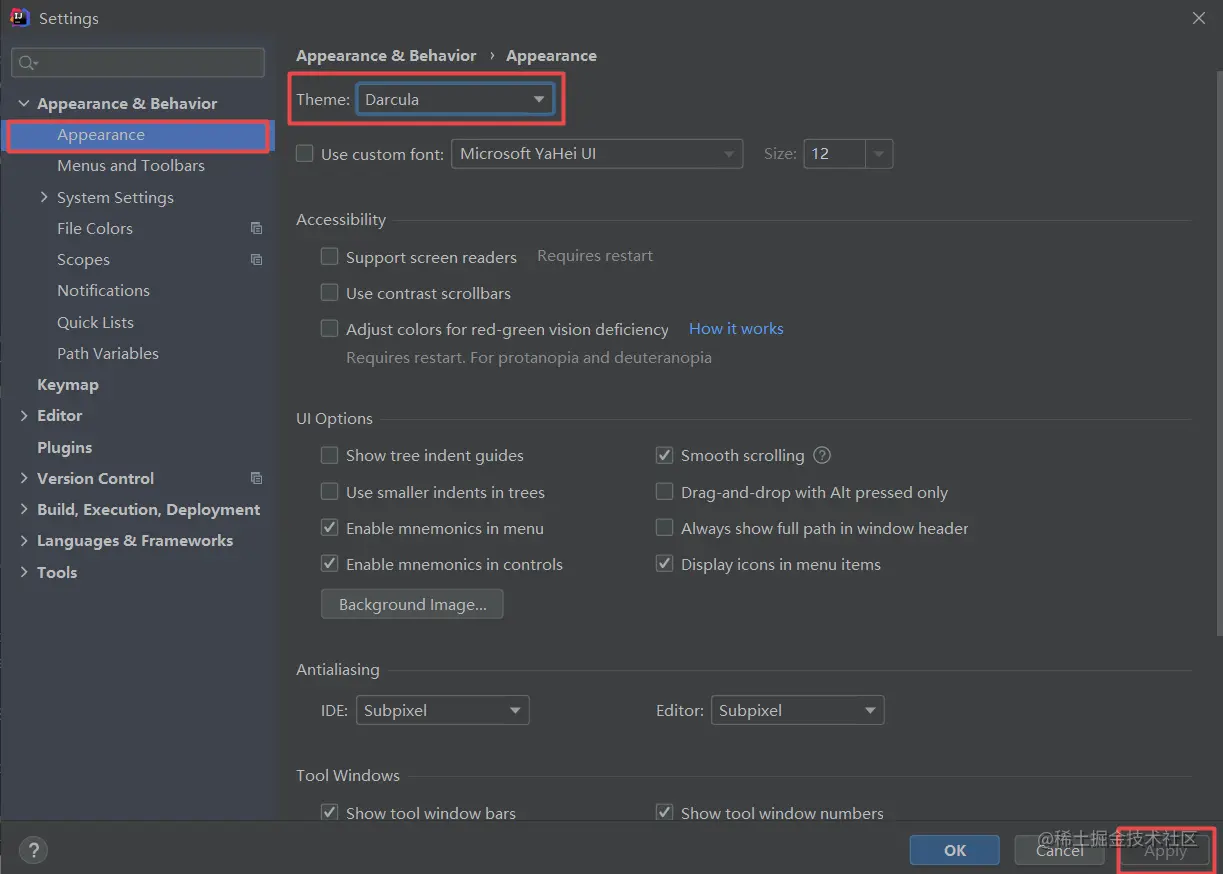
Task: Expand Languages & Frameworks node
Action: 24,540
